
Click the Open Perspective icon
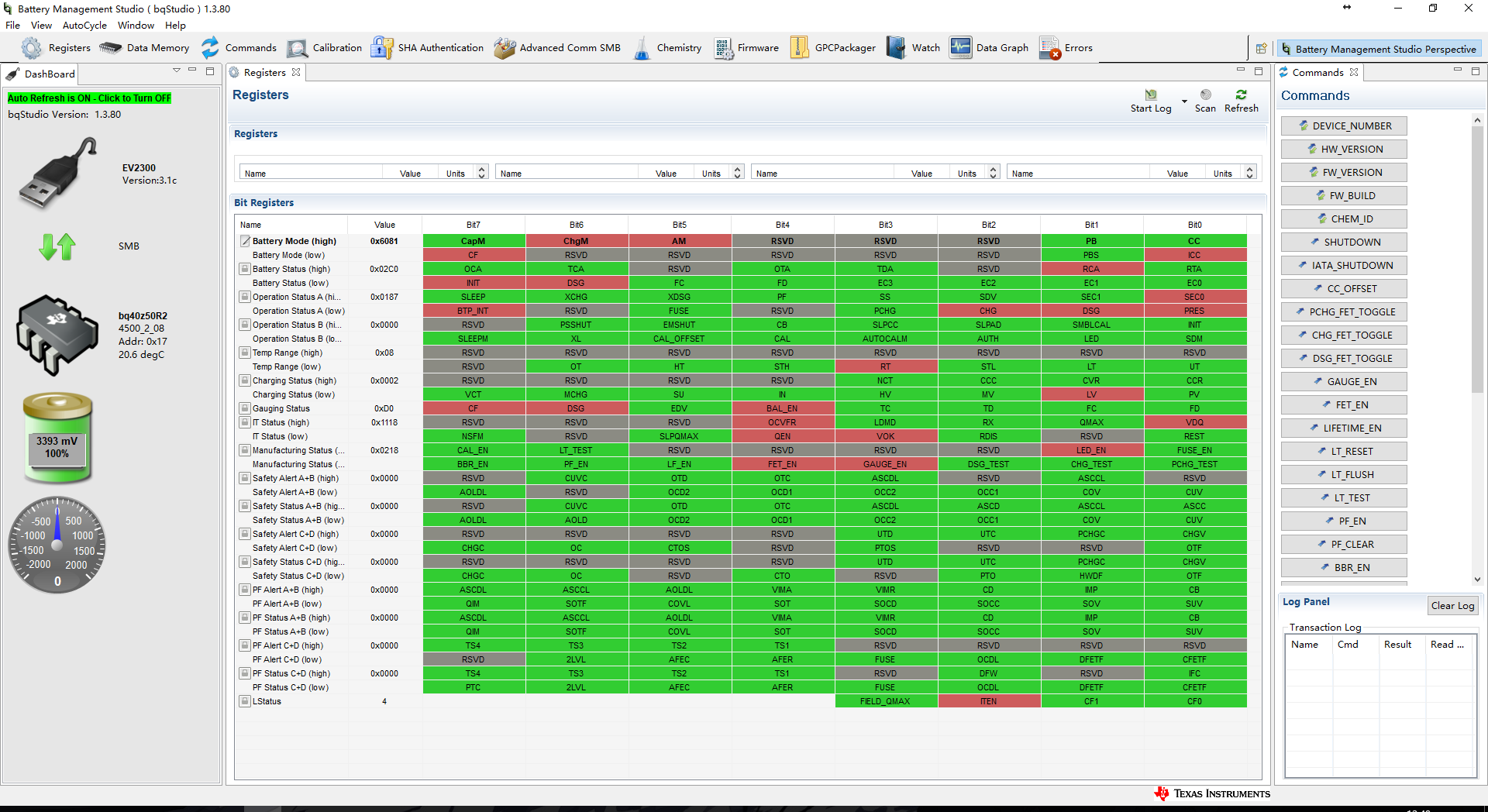1261,49
